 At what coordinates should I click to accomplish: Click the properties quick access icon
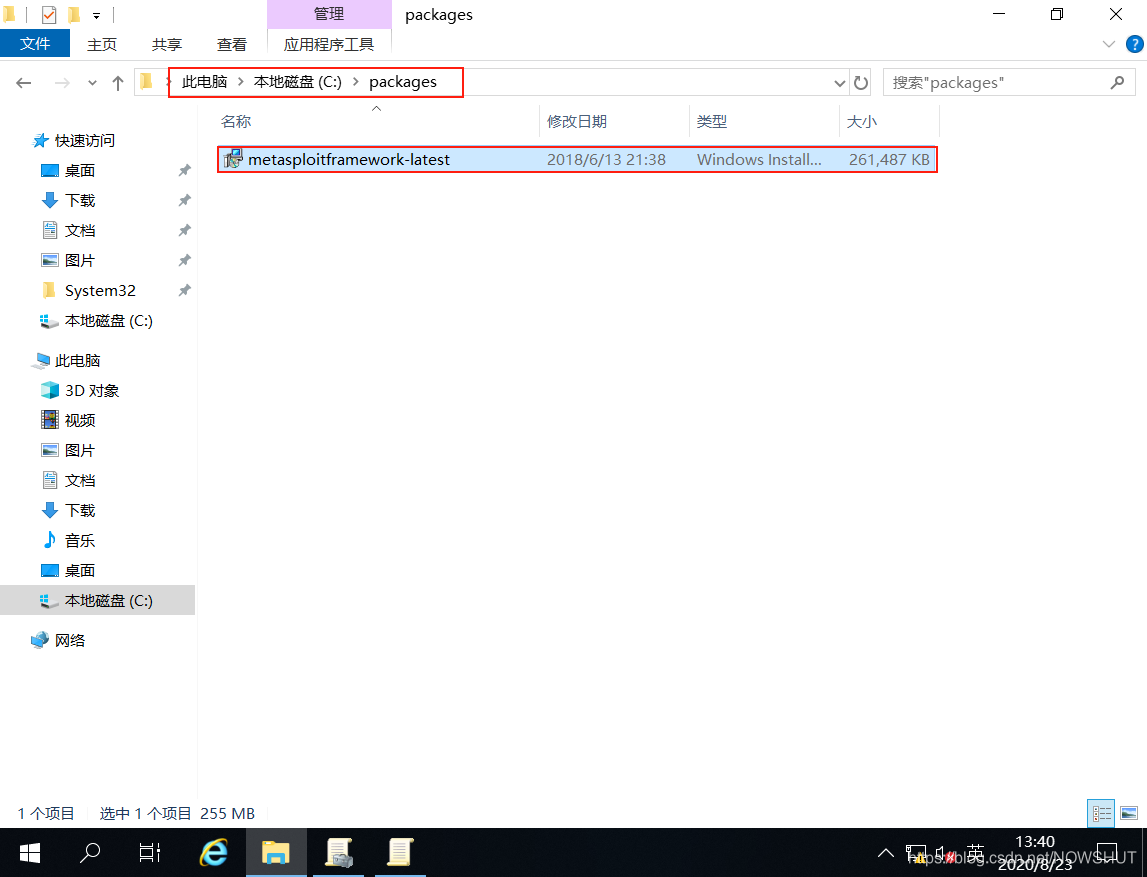pyautogui.click(x=49, y=14)
